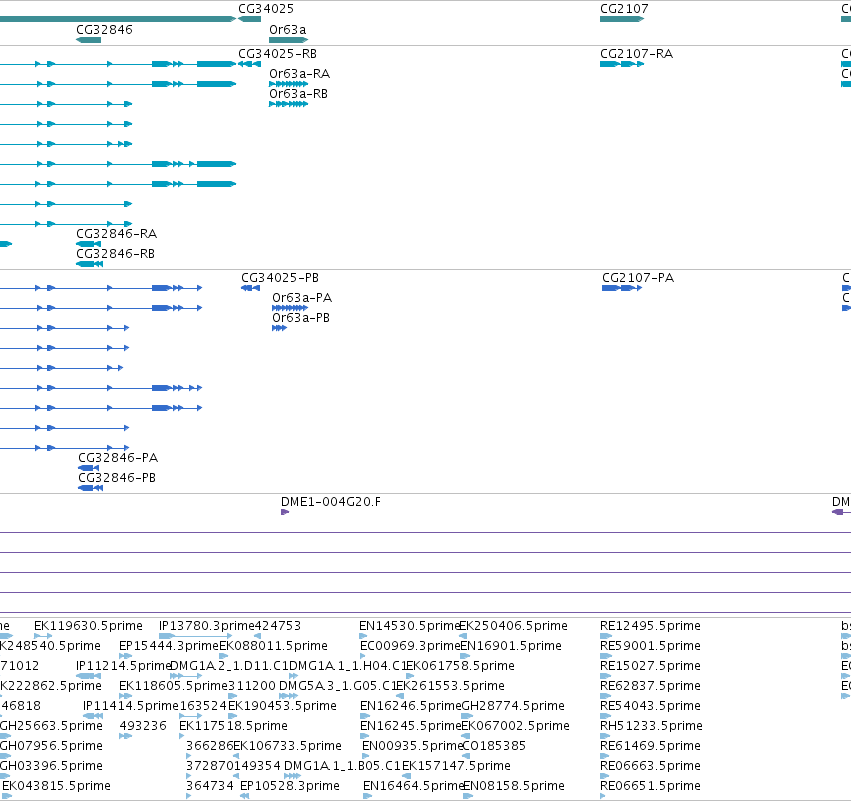This screenshot has width=851, height=801.
Task: Select the CG32846-RB transcript label
Action: point(115,254)
